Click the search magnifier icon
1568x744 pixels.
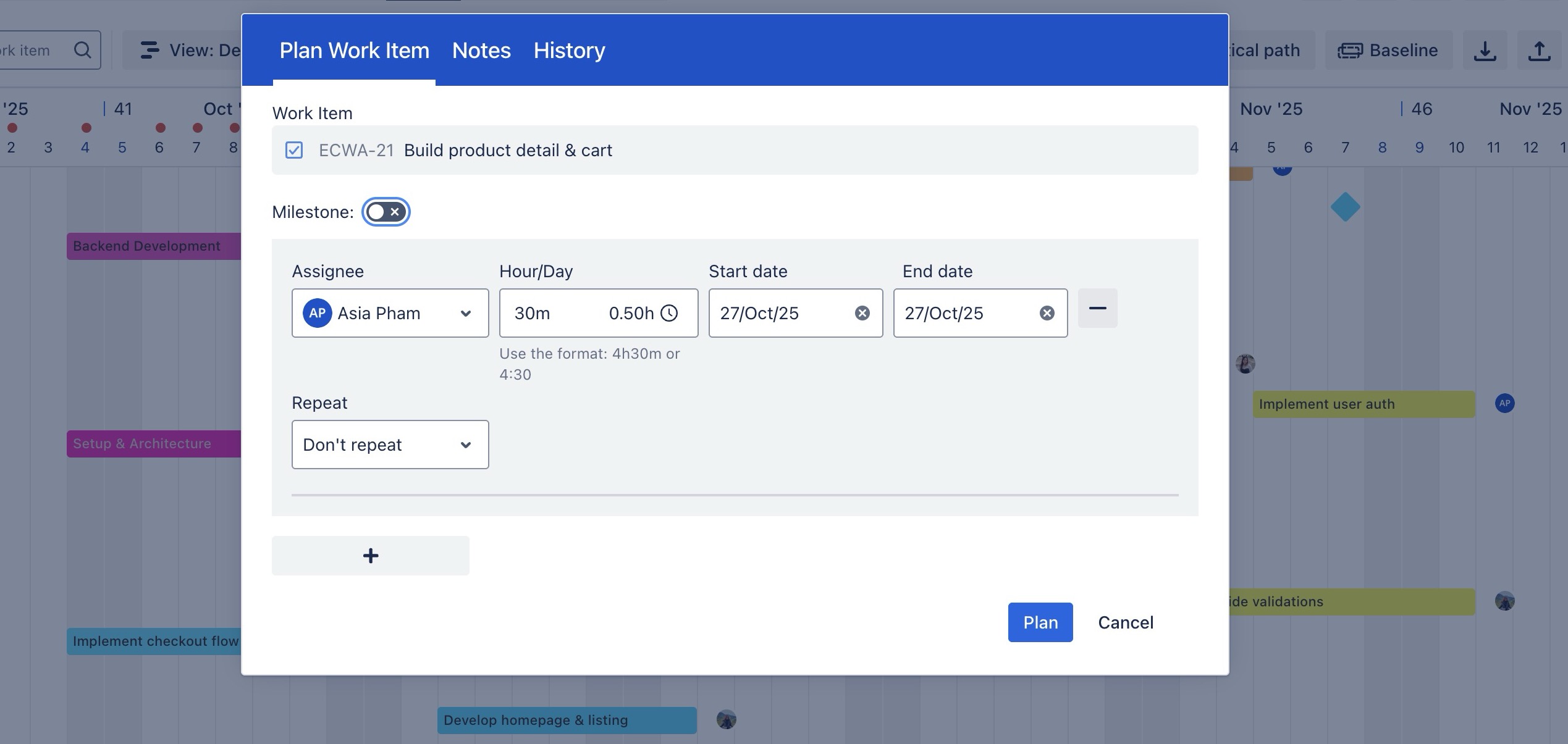(82, 50)
